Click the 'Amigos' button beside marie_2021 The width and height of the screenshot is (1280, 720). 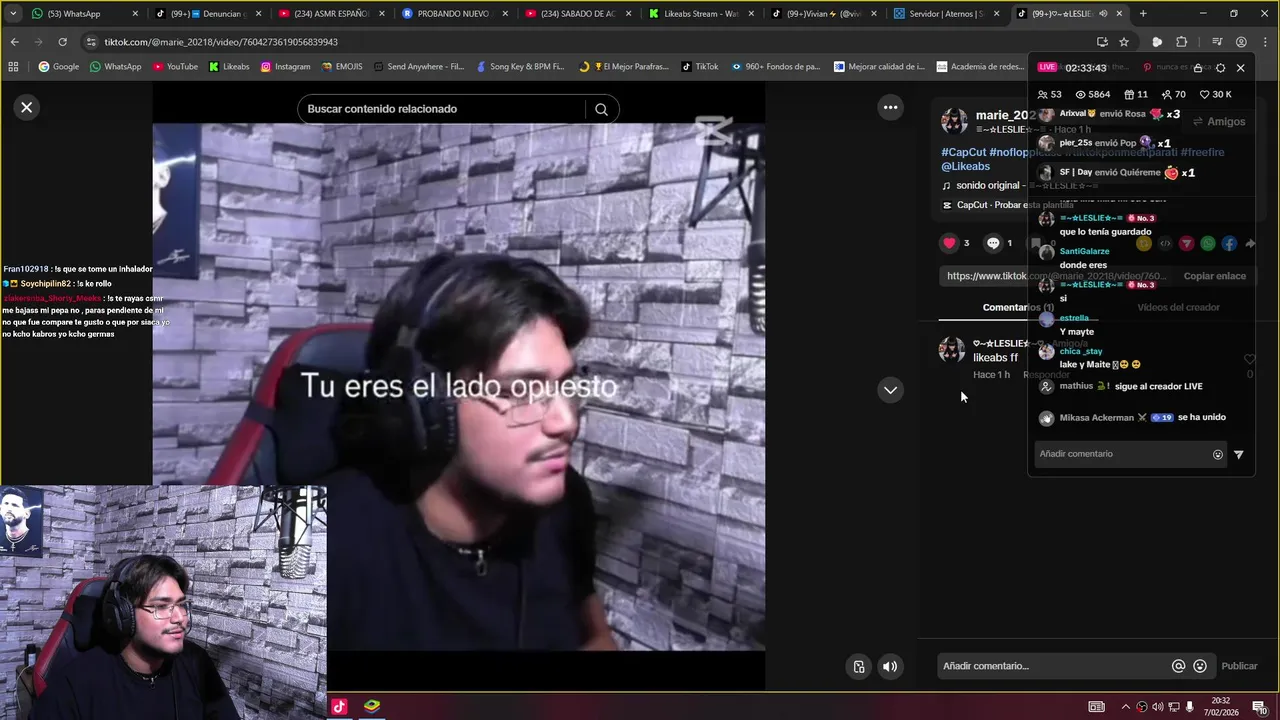point(1220,121)
